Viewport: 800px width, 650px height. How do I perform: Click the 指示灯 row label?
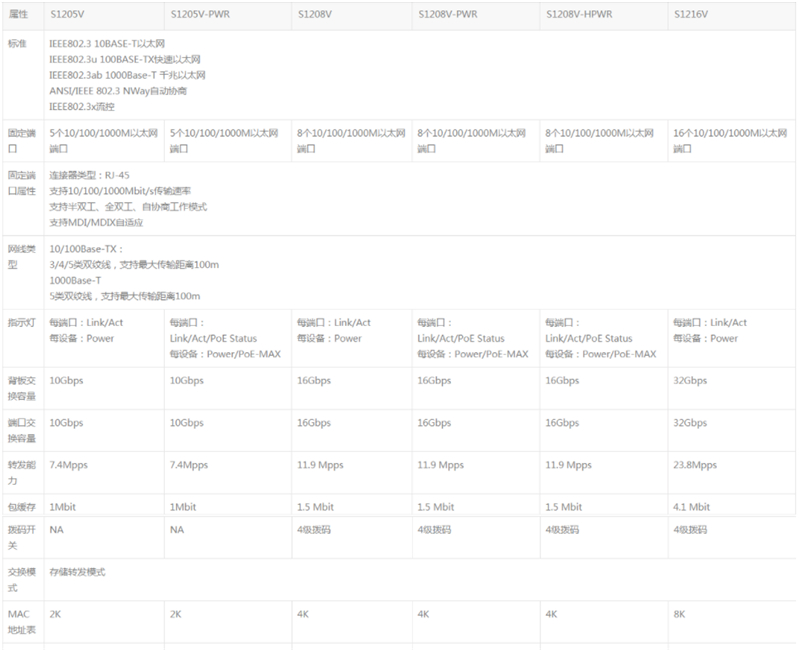coord(22,323)
